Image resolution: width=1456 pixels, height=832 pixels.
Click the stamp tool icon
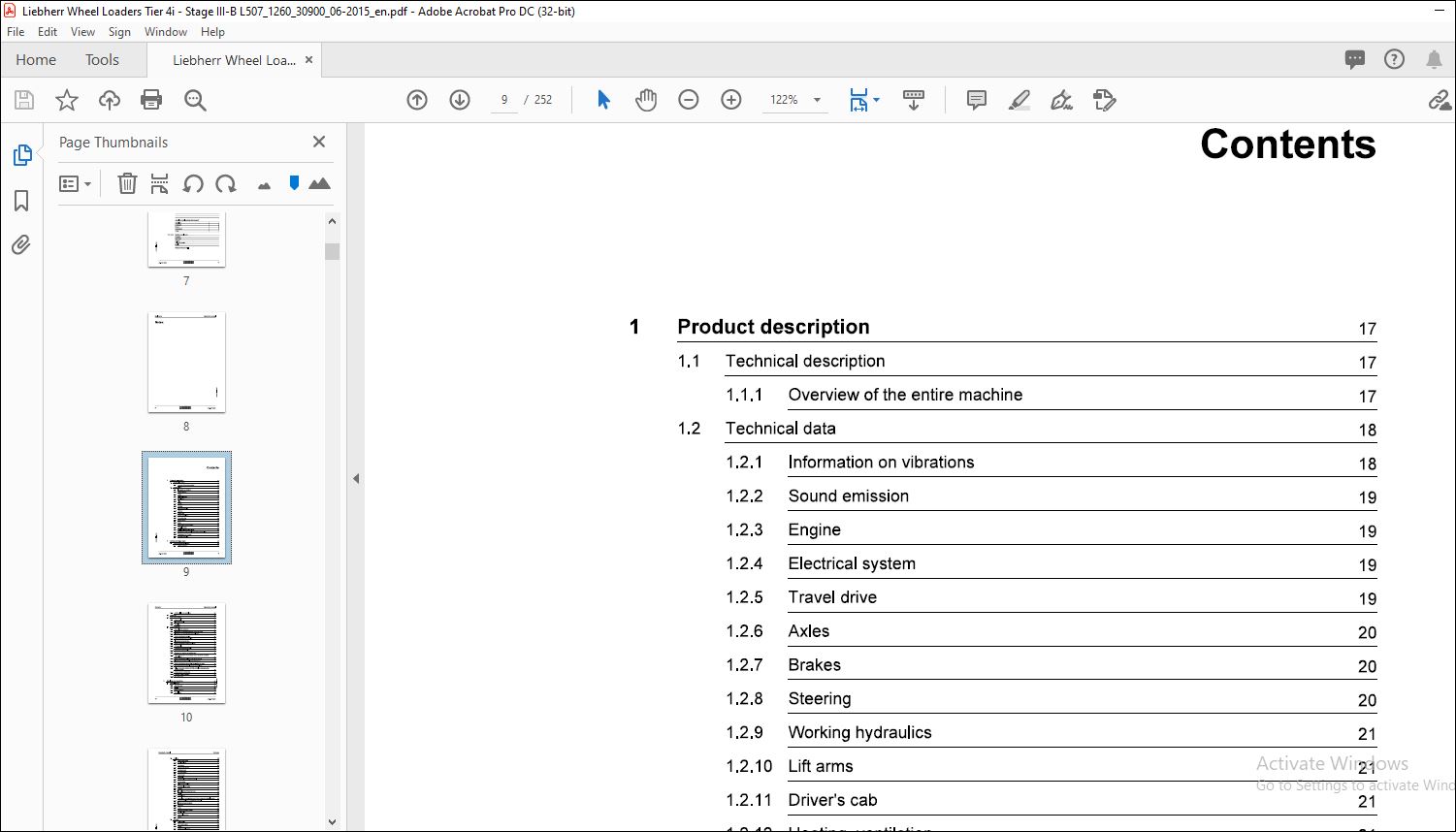1105,100
